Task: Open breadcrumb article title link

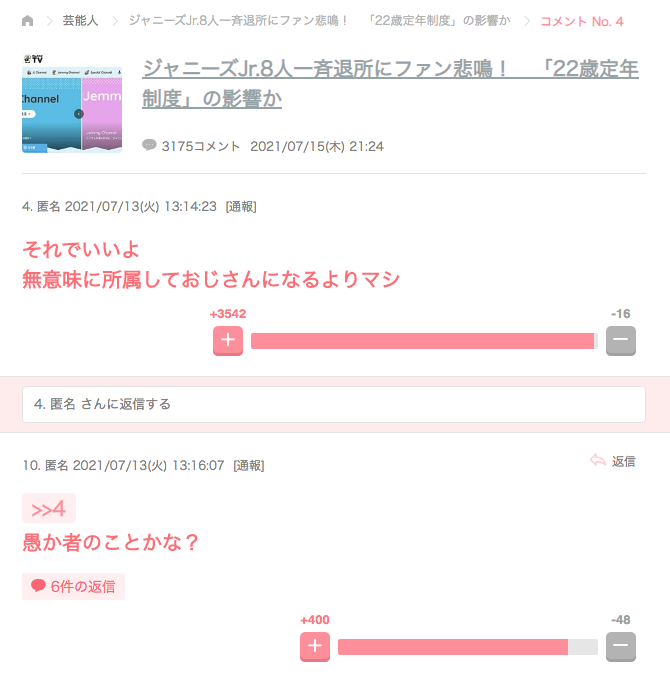Action: [x=319, y=21]
